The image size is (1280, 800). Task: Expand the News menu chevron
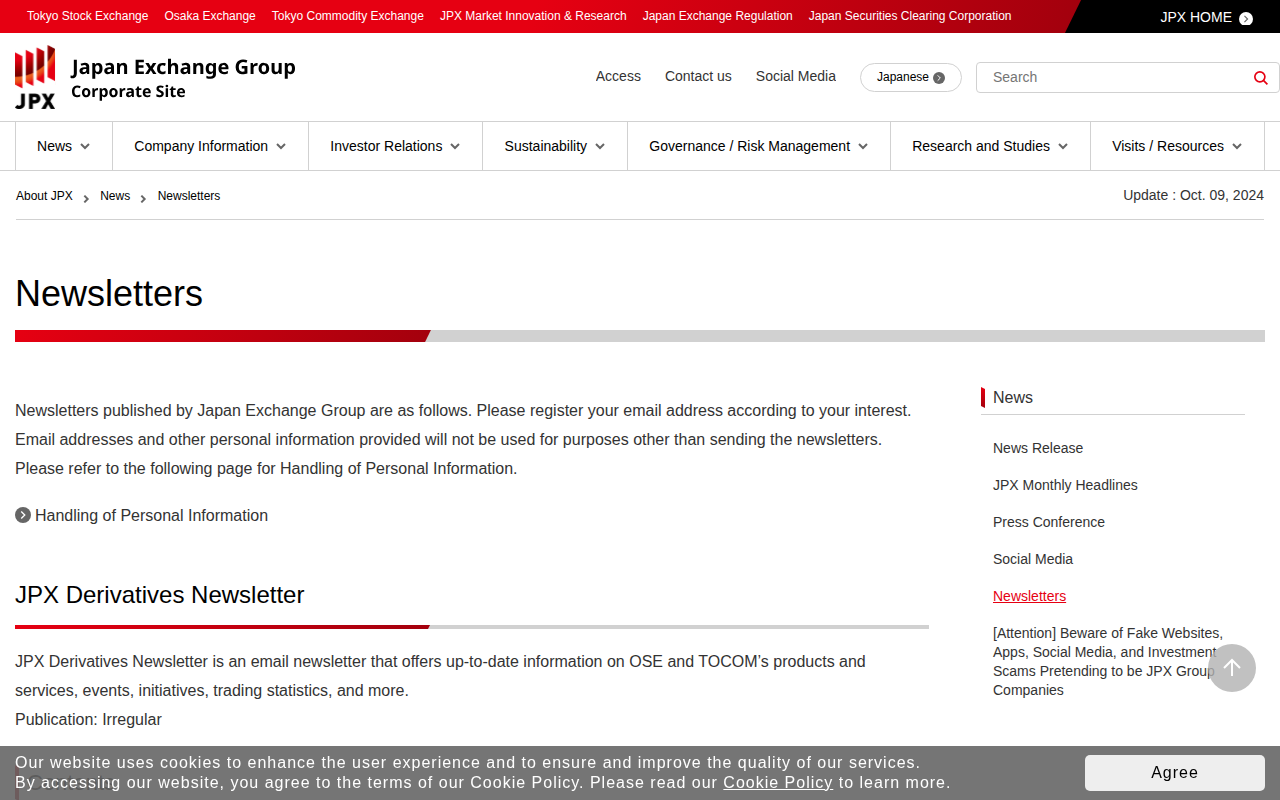tap(85, 147)
